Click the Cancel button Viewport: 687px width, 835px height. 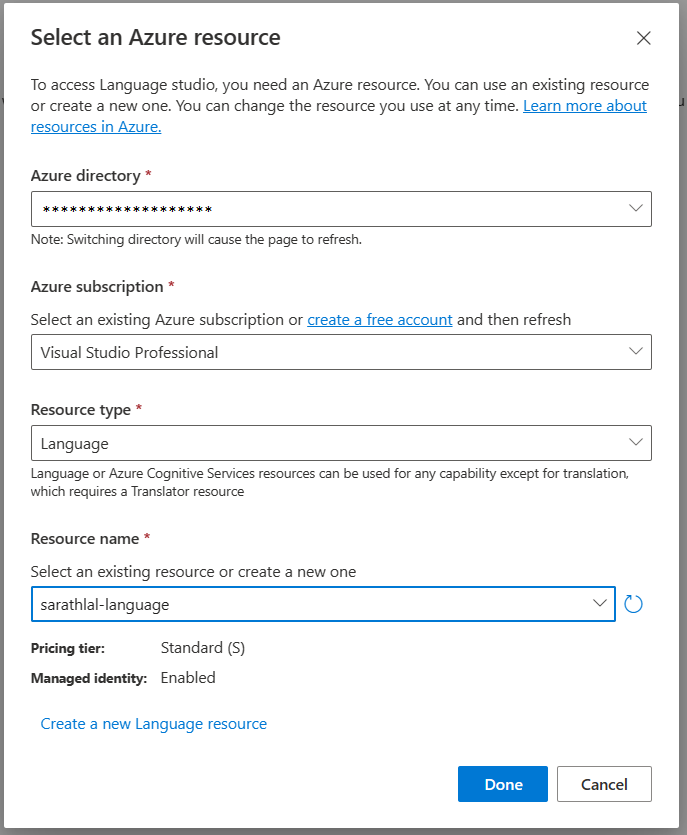(x=604, y=784)
